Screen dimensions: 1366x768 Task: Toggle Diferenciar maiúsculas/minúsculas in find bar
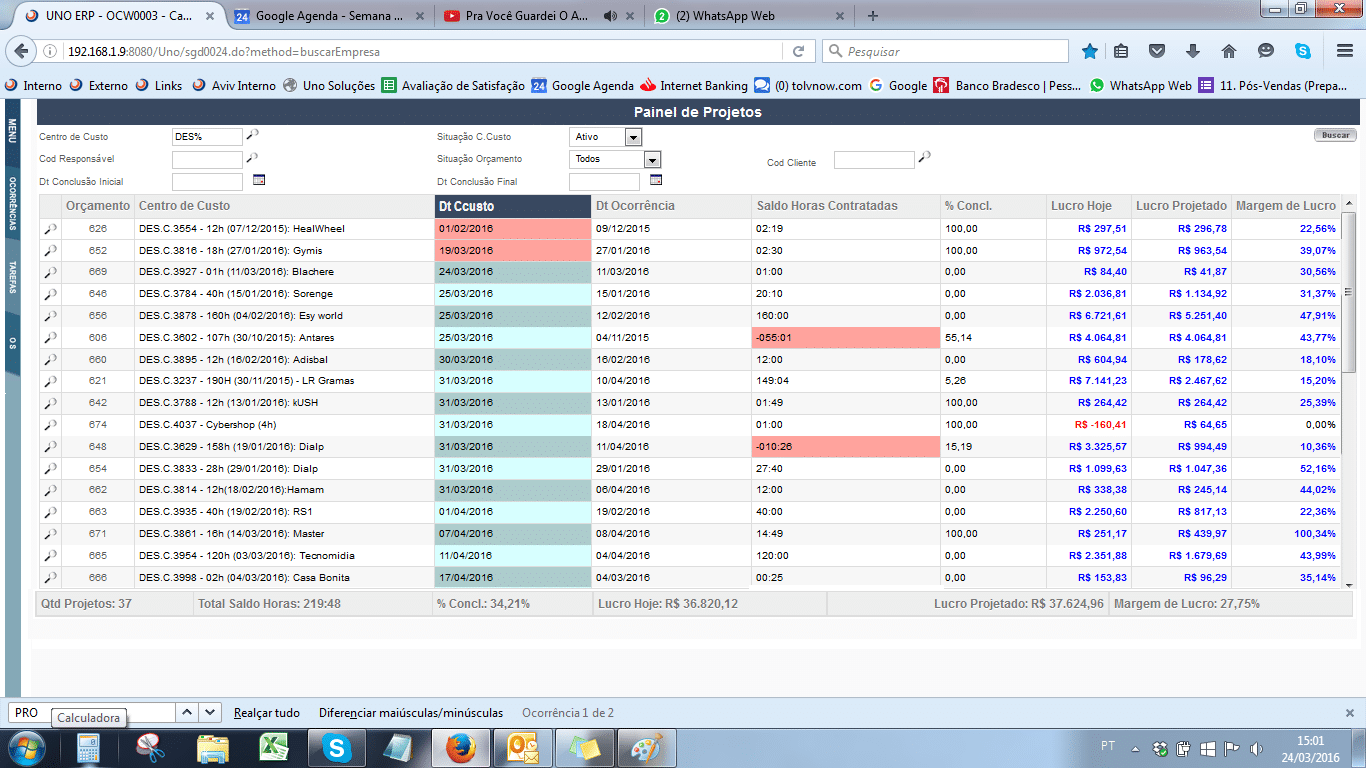tap(410, 713)
